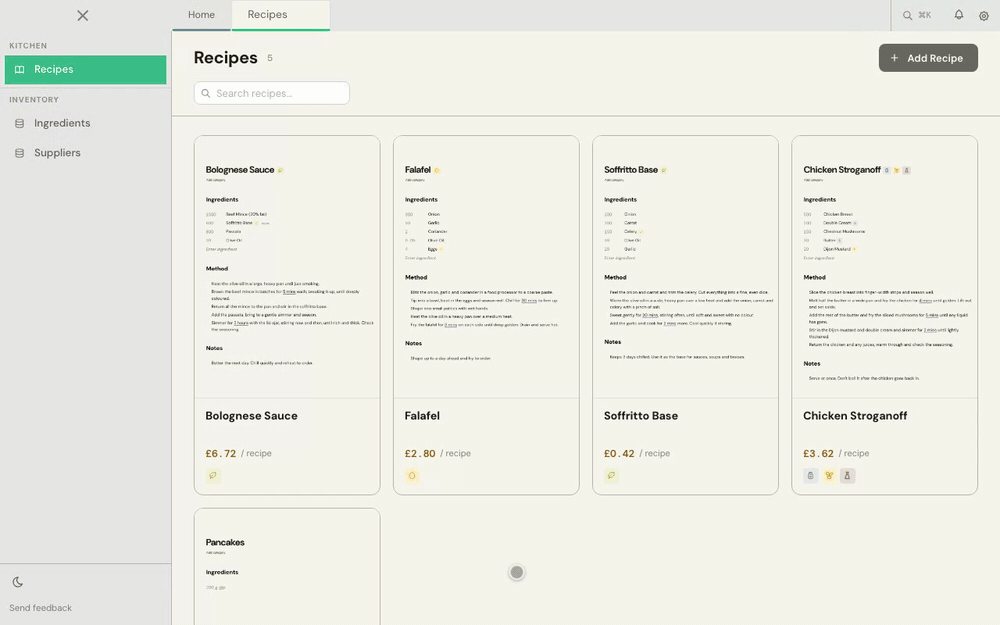Open the Bolognese Sauce recipe preview thumbnail
The width and height of the screenshot is (1000, 625).
pyautogui.click(x=287, y=267)
